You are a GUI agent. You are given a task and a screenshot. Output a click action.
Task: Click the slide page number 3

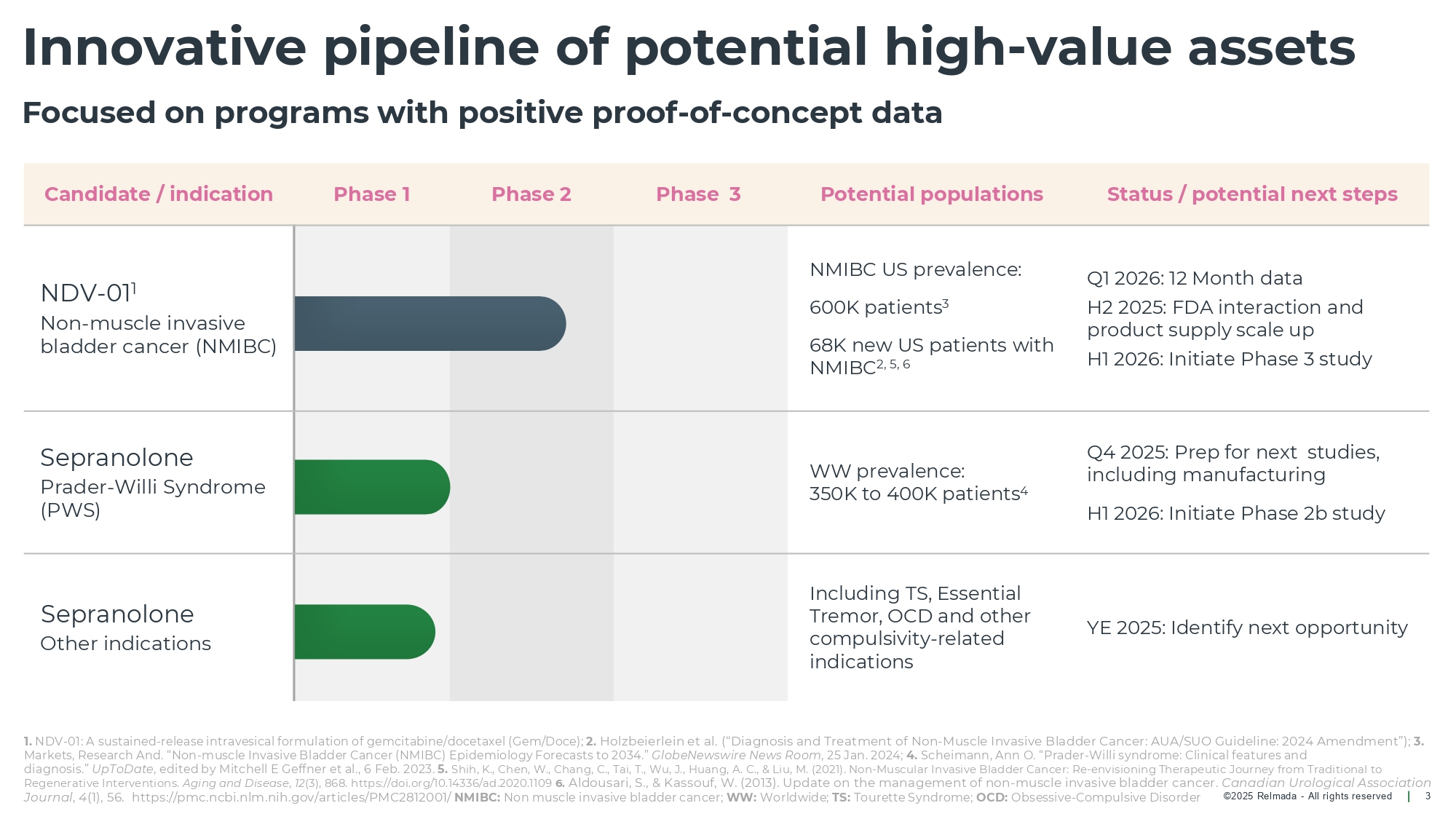[x=1428, y=796]
